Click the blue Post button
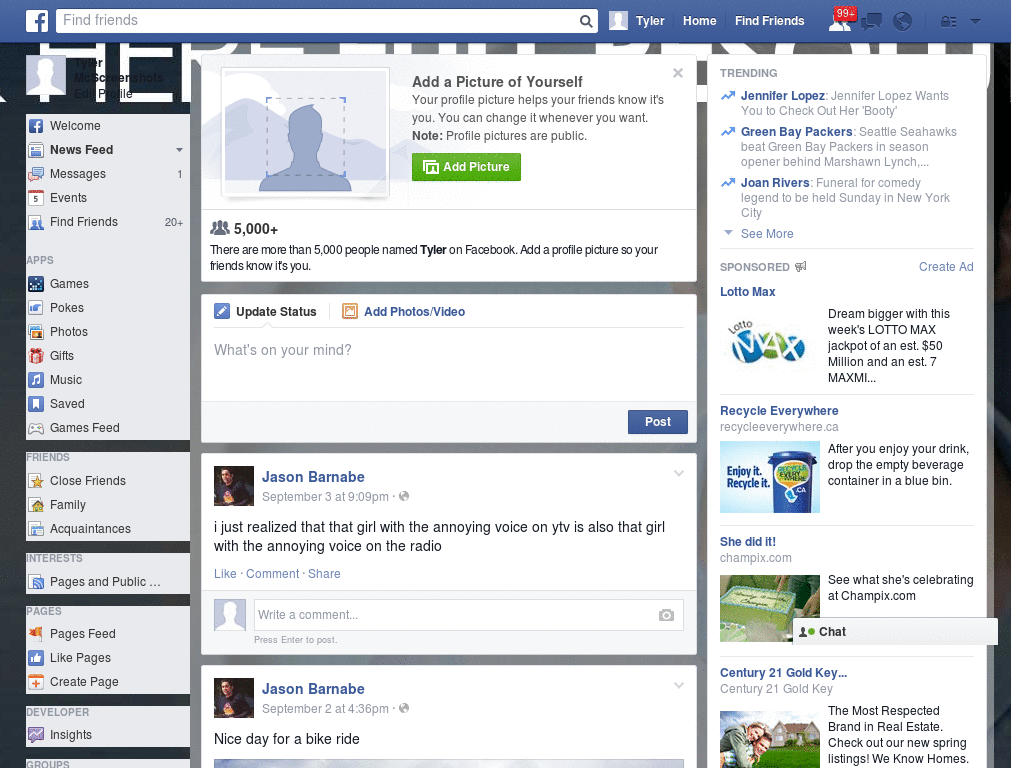Screen dimensions: 1024x768 click(x=658, y=422)
